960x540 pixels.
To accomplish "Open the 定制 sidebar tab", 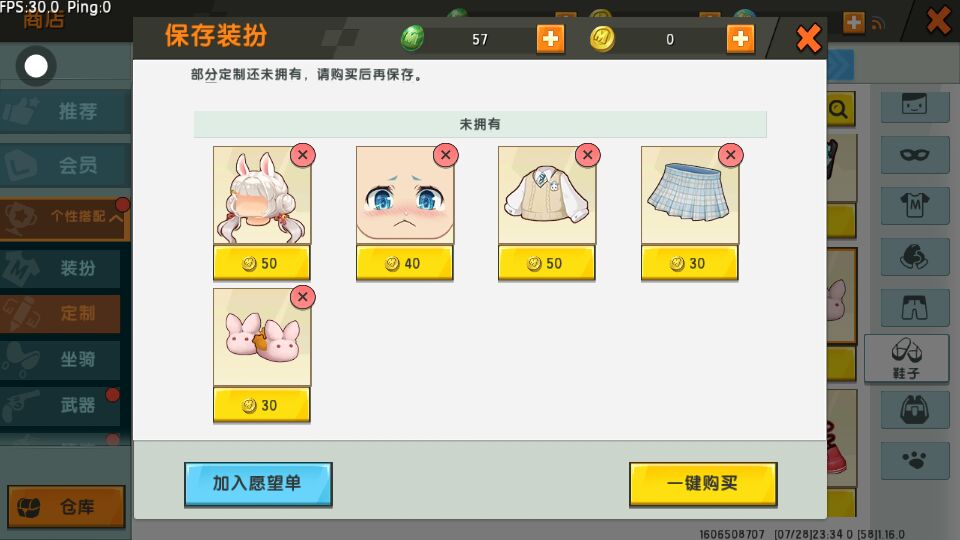I will pos(60,313).
